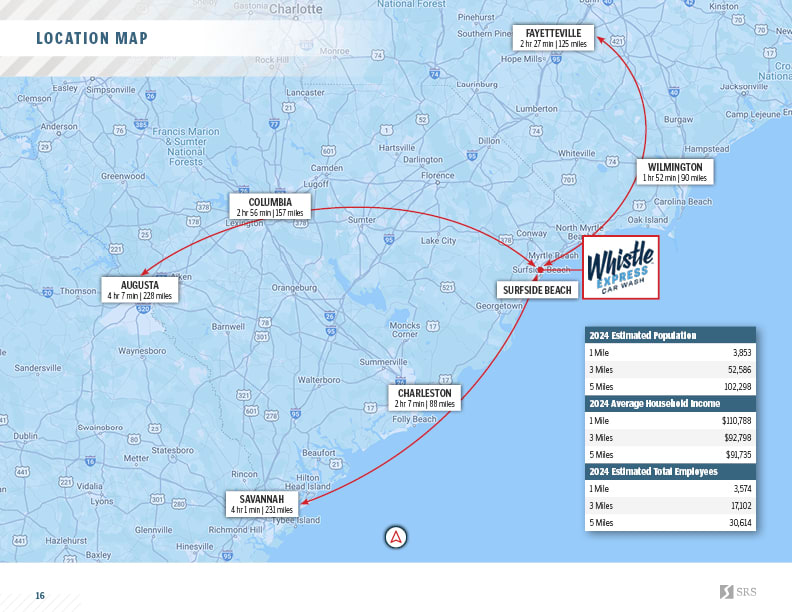Click the 5 Miles population value 102,298
This screenshot has width=792, height=612.
[x=738, y=387]
